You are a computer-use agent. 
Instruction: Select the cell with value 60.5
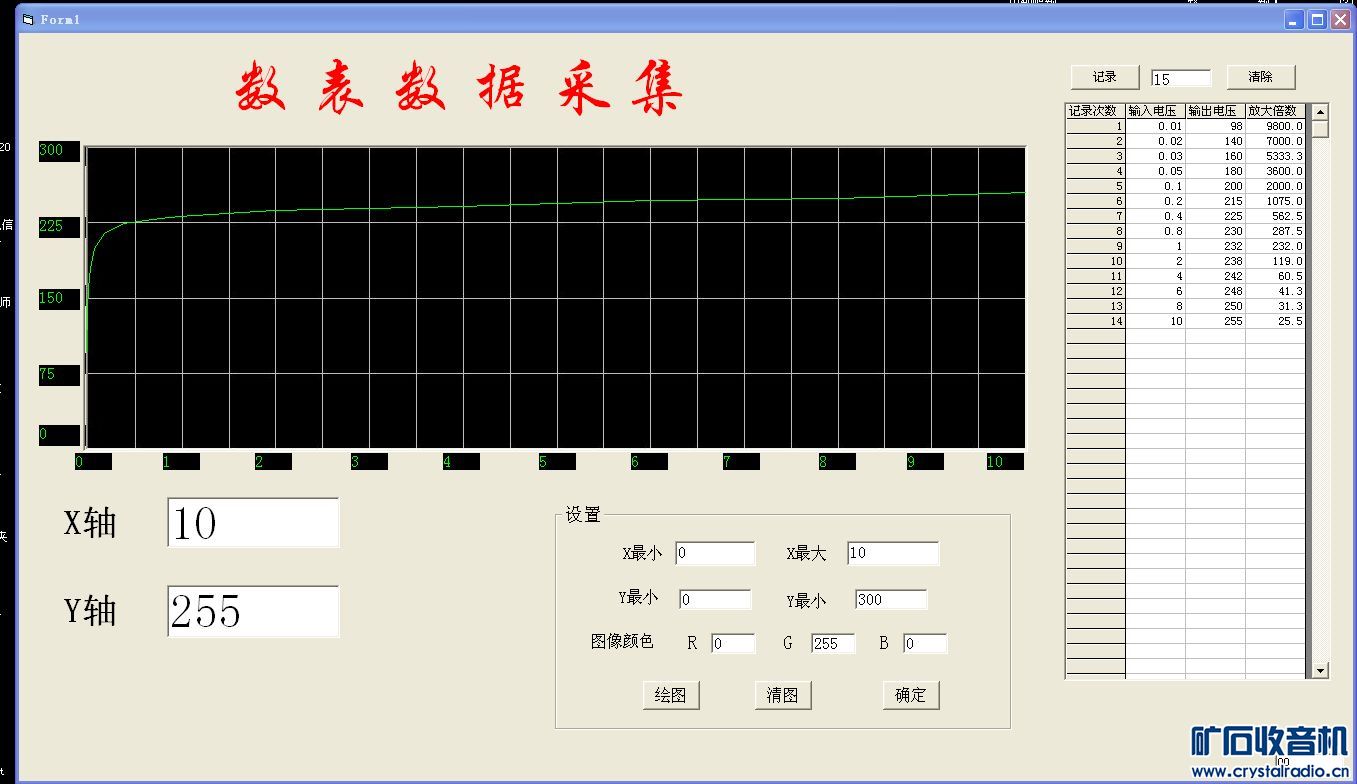point(1275,276)
